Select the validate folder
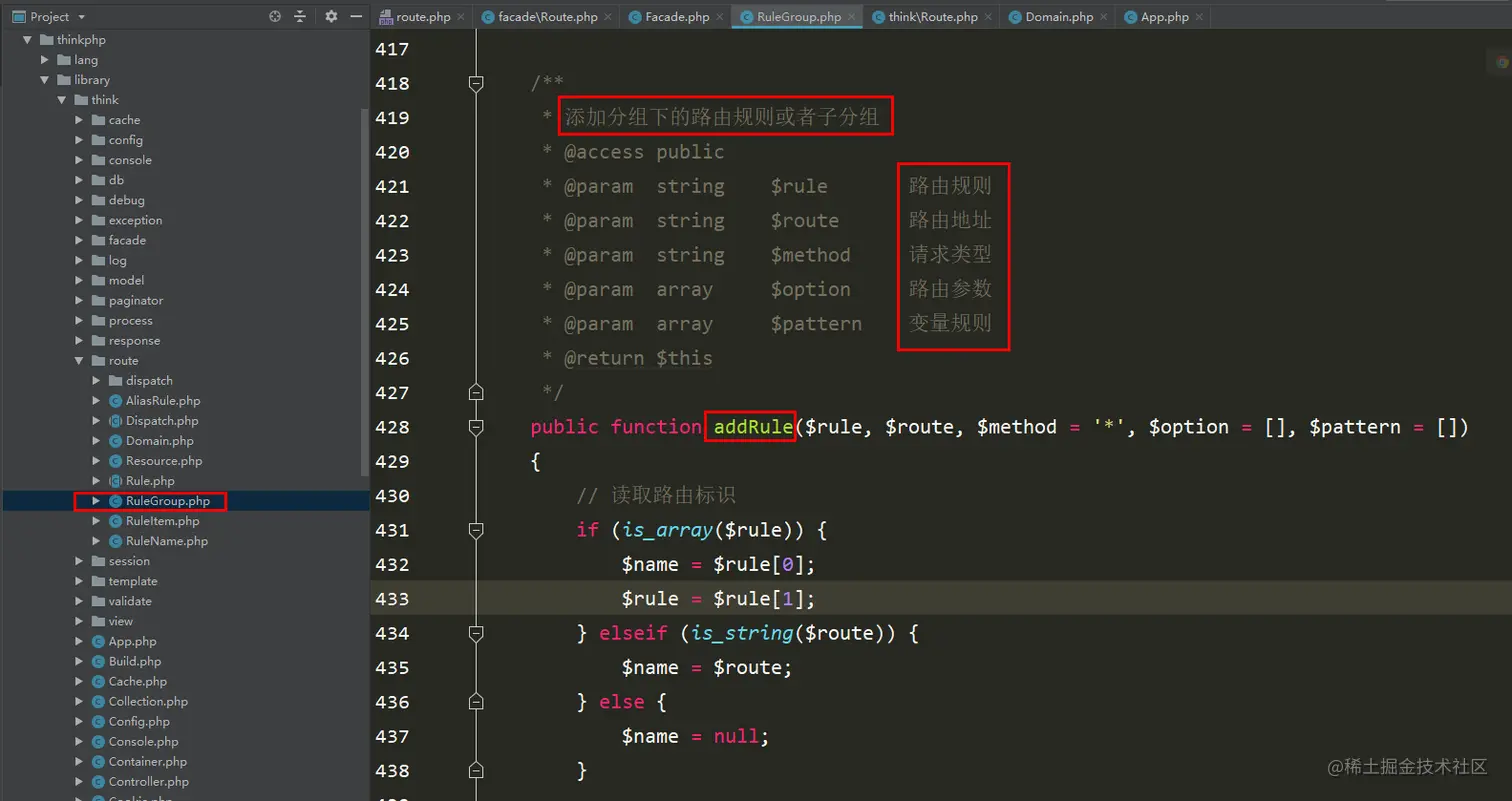 pos(130,601)
